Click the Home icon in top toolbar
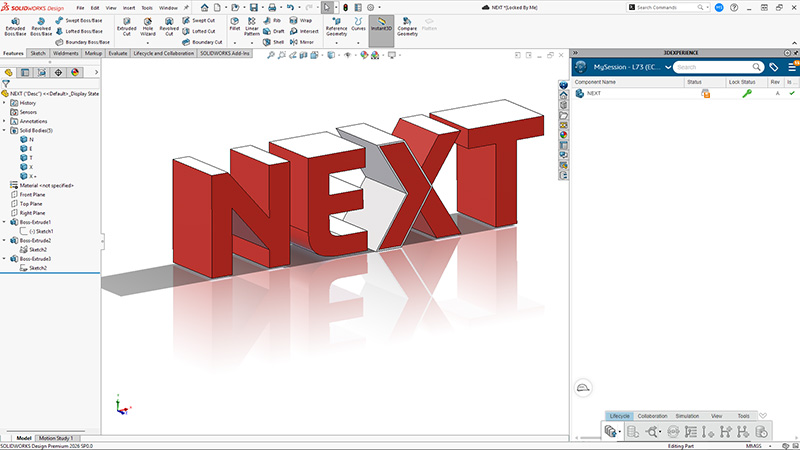Image resolution: width=800 pixels, height=450 pixels. point(205,8)
